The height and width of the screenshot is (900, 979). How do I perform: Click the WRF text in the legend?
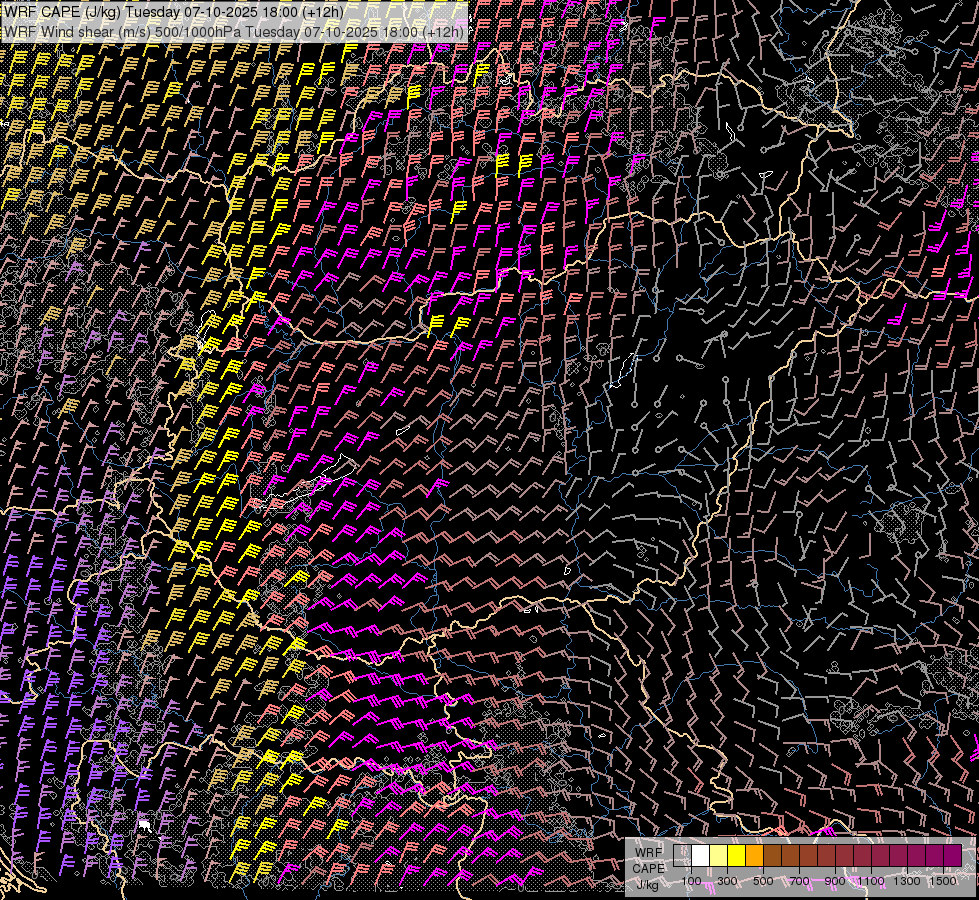647,852
